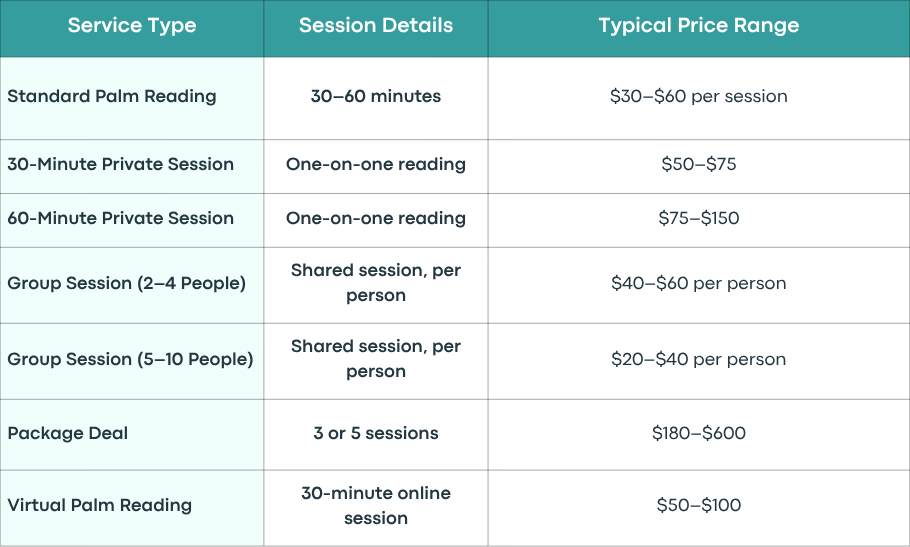Click the $50–$75 price cell
The height and width of the screenshot is (547, 910).
coord(699,166)
